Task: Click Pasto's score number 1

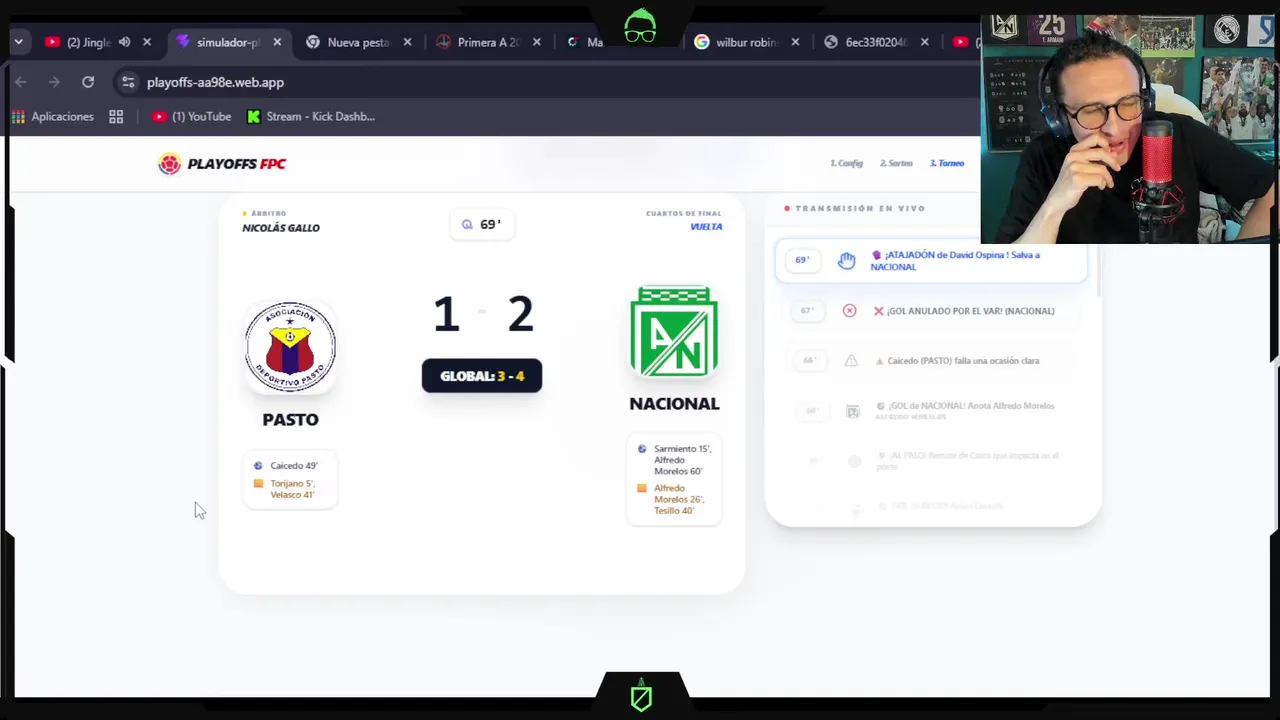Action: point(446,314)
